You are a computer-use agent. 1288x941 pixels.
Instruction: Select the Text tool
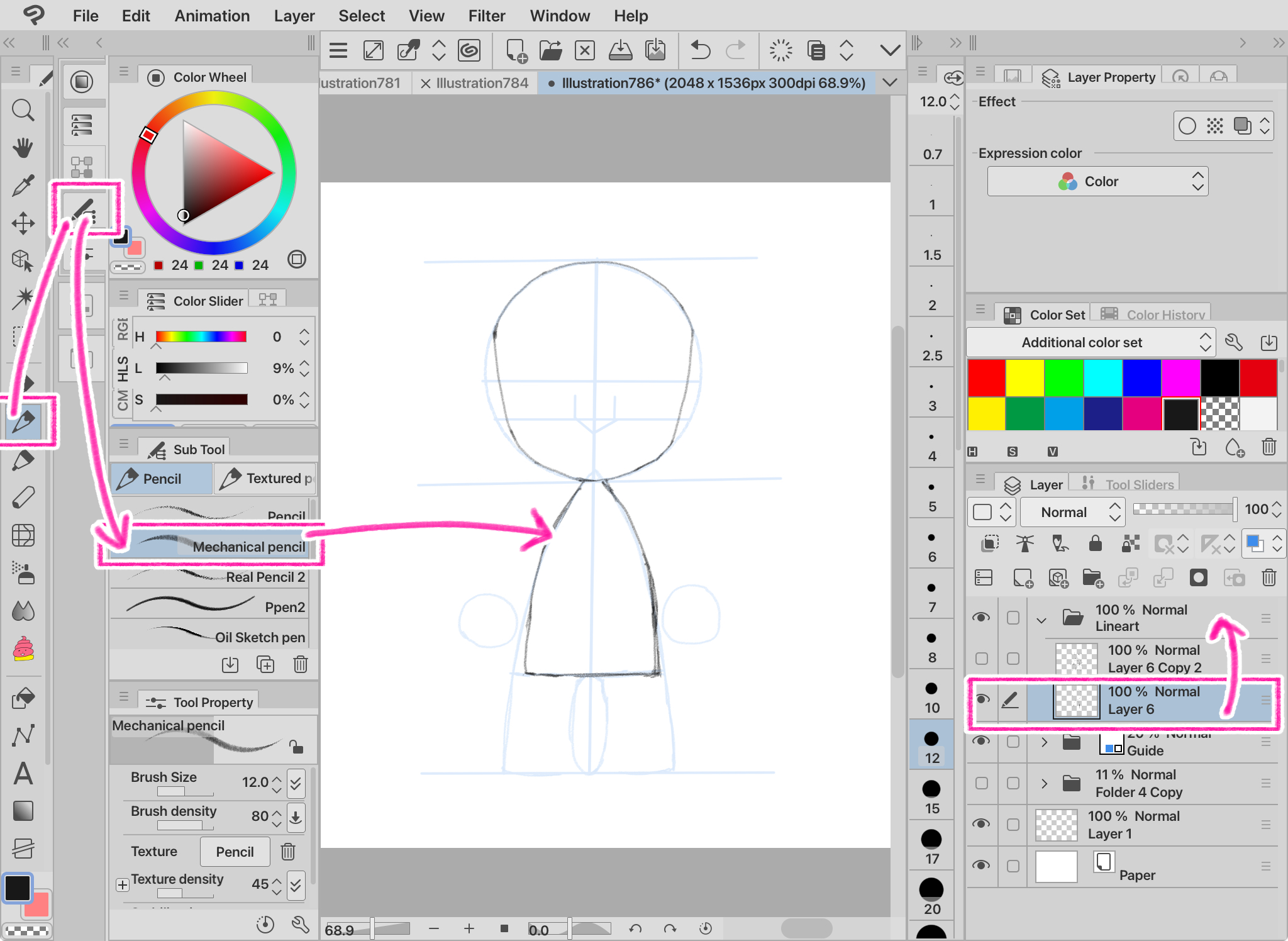point(23,774)
